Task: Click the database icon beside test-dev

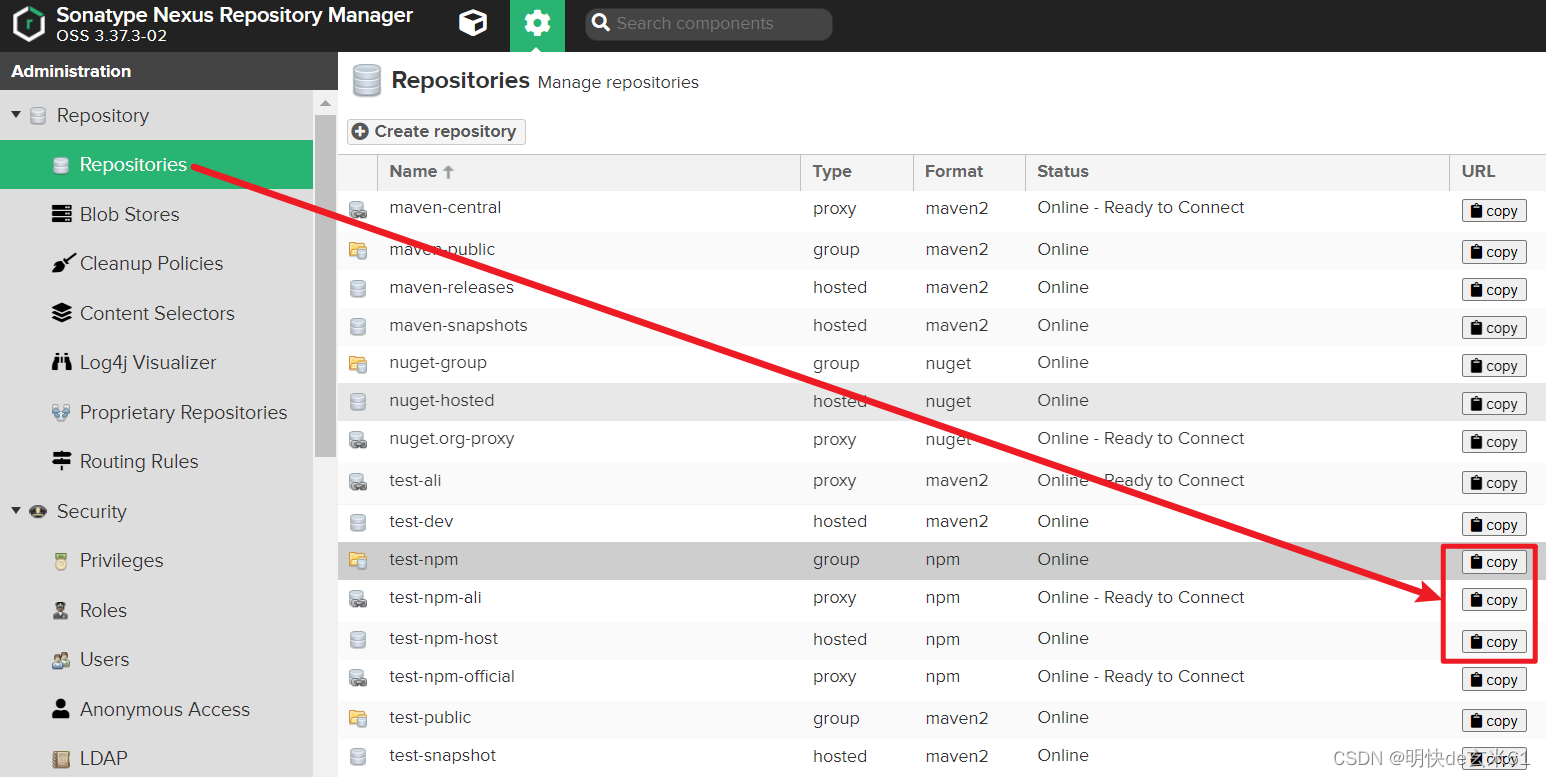Action: (357, 522)
